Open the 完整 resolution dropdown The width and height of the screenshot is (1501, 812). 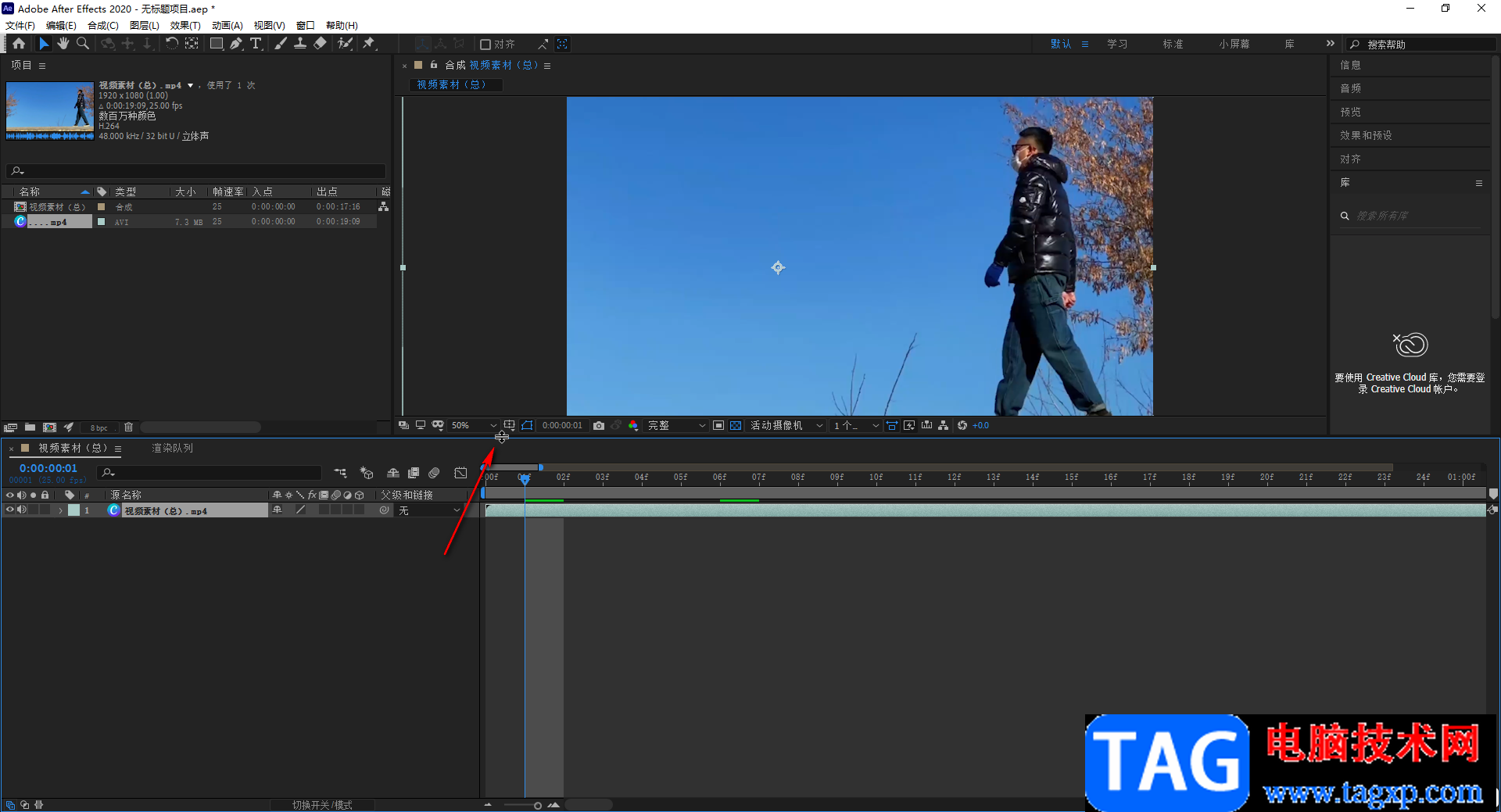click(676, 426)
